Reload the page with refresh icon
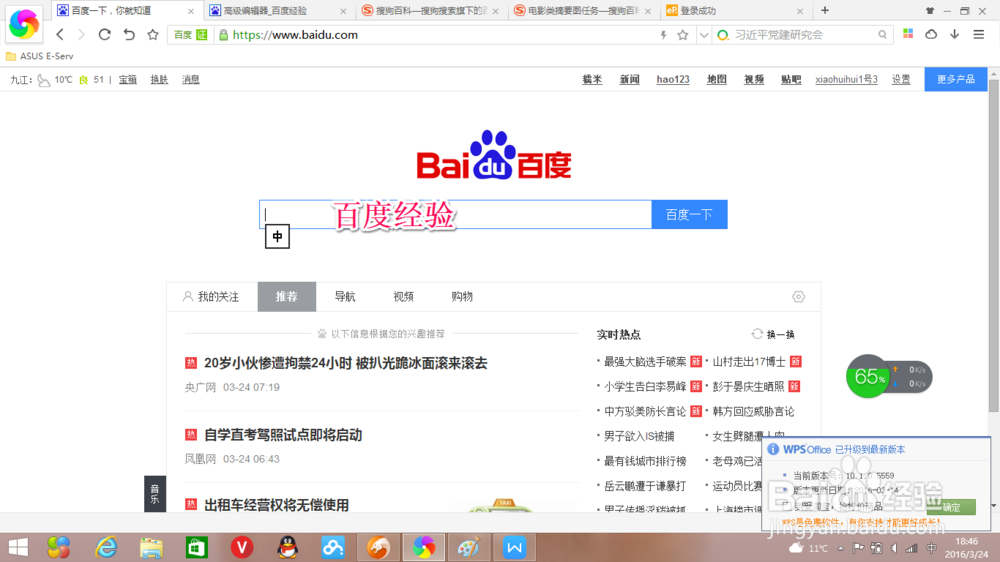Viewport: 1000px width, 562px height. [105, 34]
